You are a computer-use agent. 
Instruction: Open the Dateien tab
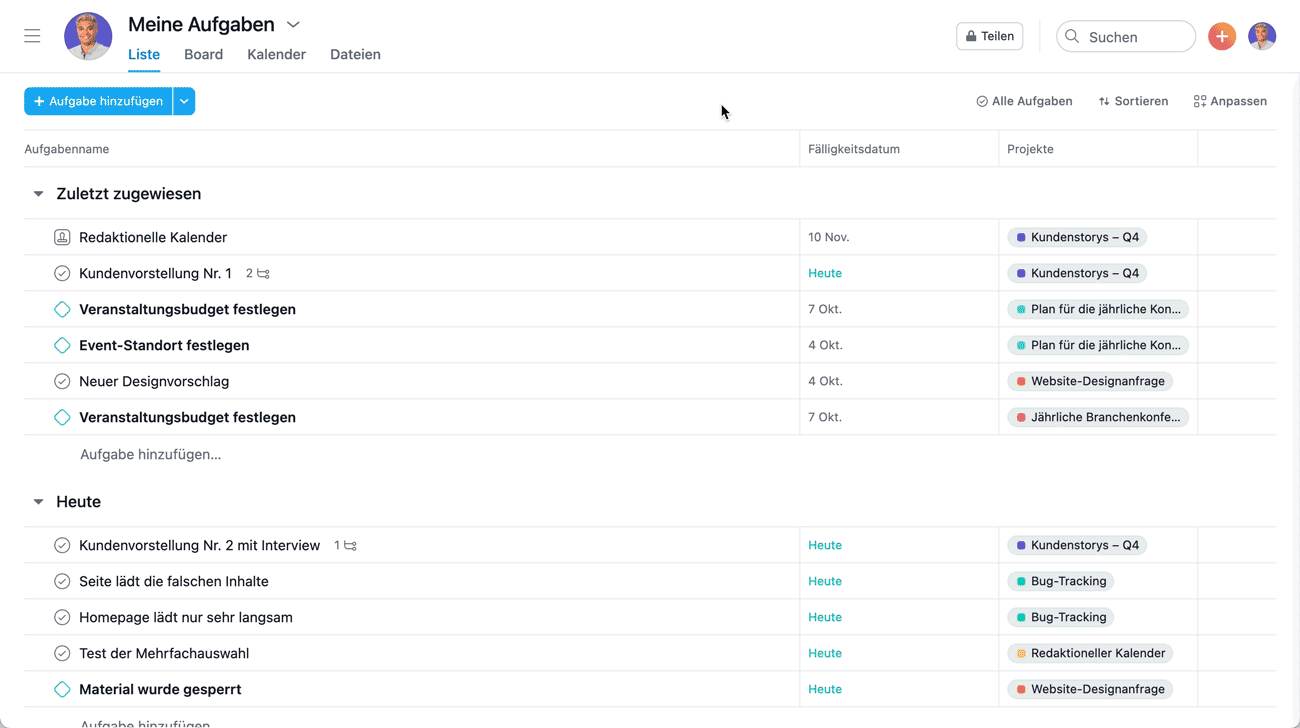355,54
